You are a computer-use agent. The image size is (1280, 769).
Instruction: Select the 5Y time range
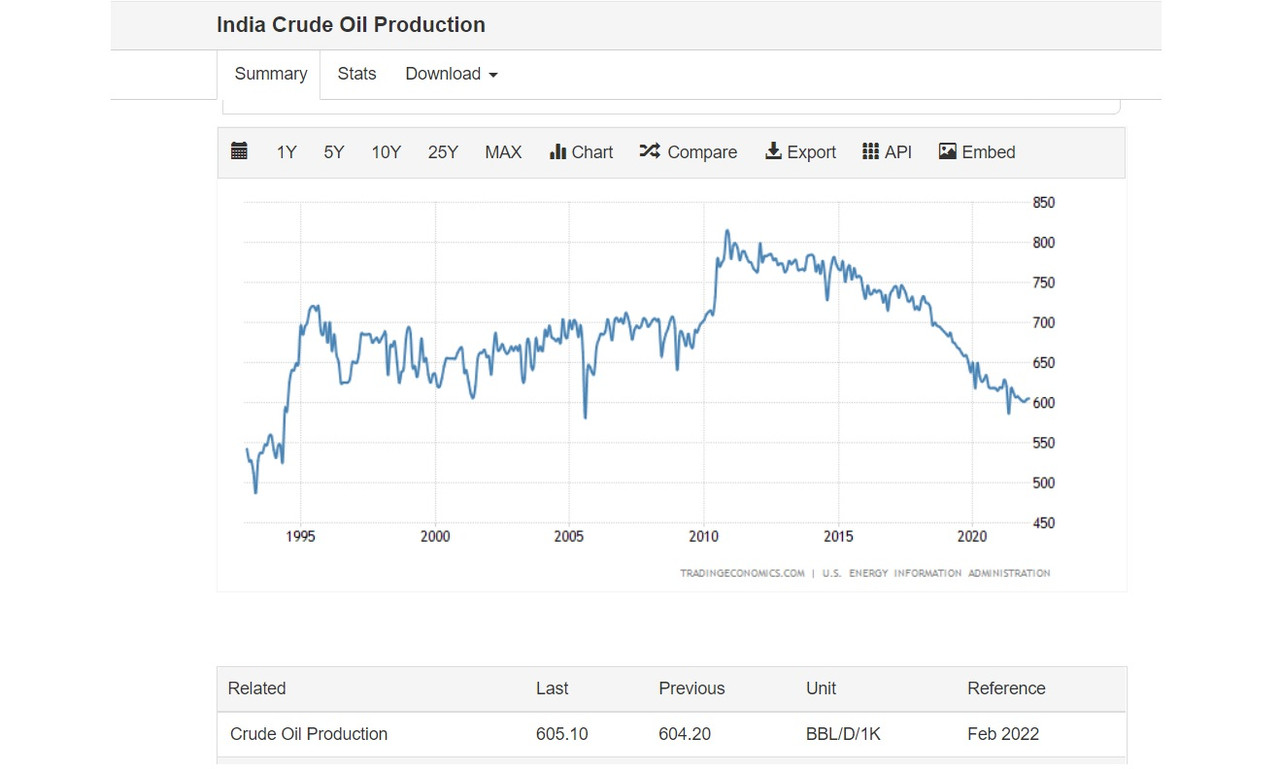click(334, 152)
